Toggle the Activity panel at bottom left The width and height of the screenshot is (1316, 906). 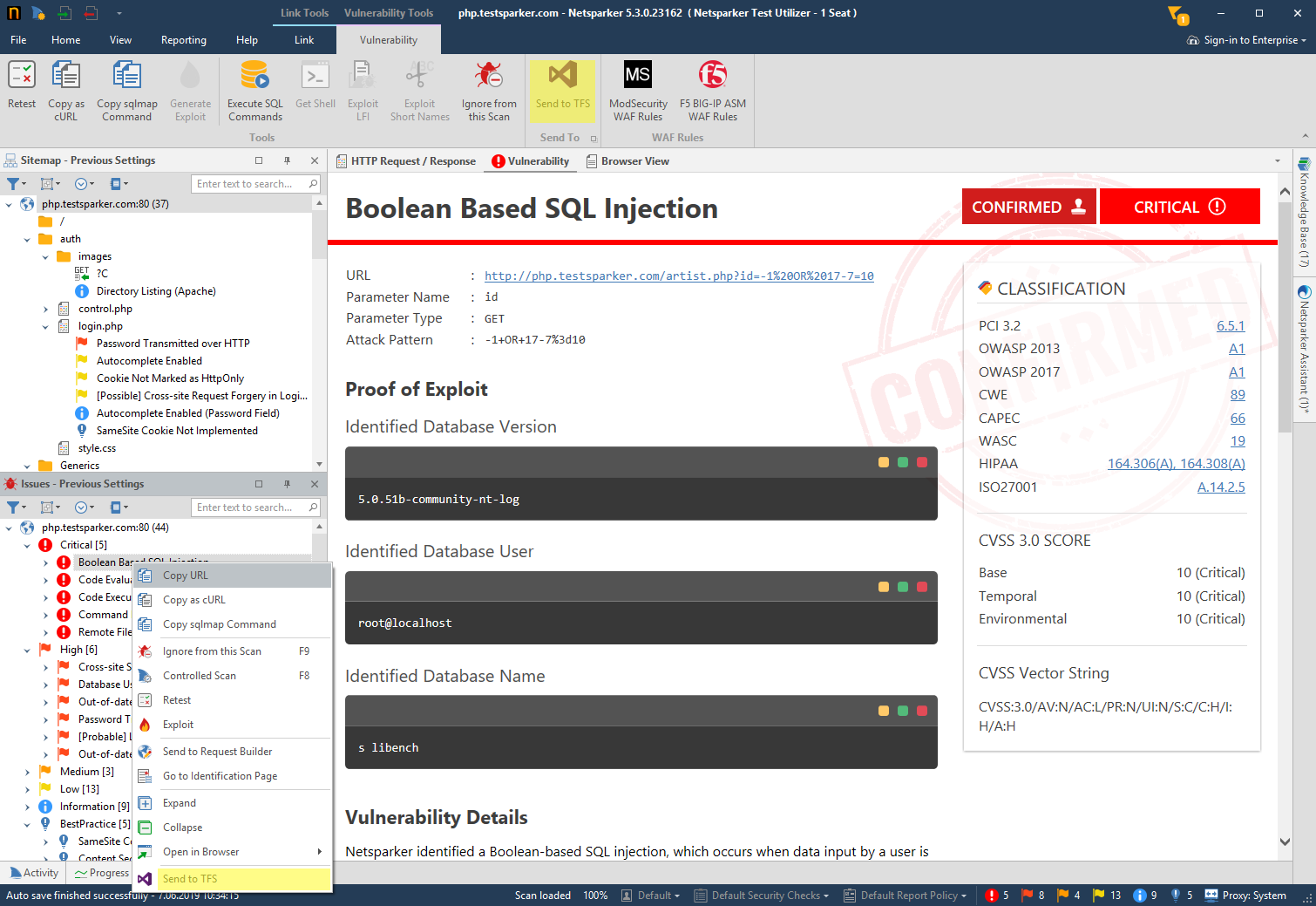(x=33, y=872)
